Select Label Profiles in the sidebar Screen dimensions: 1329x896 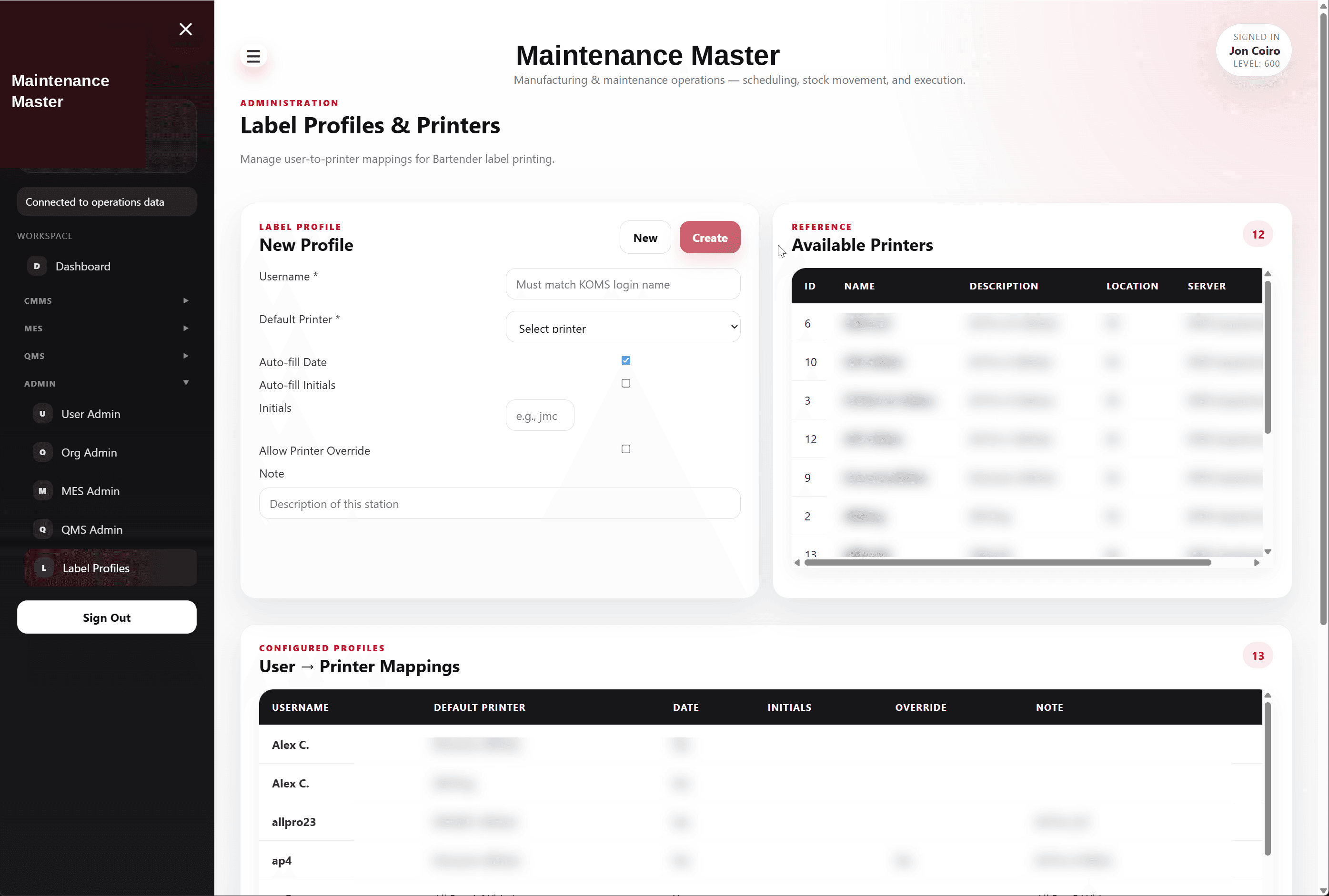tap(111, 568)
